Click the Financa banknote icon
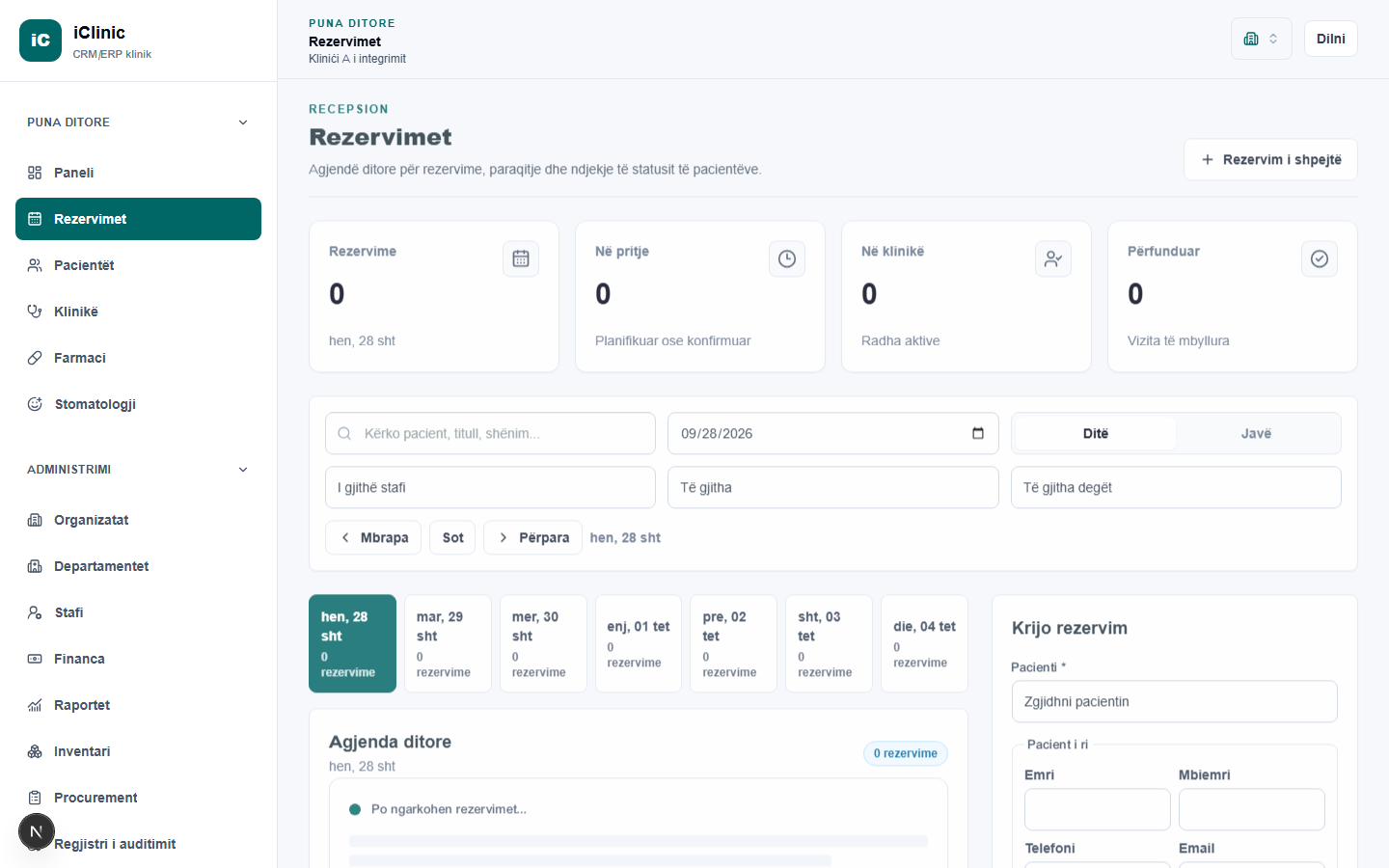1389x868 pixels. [35, 659]
